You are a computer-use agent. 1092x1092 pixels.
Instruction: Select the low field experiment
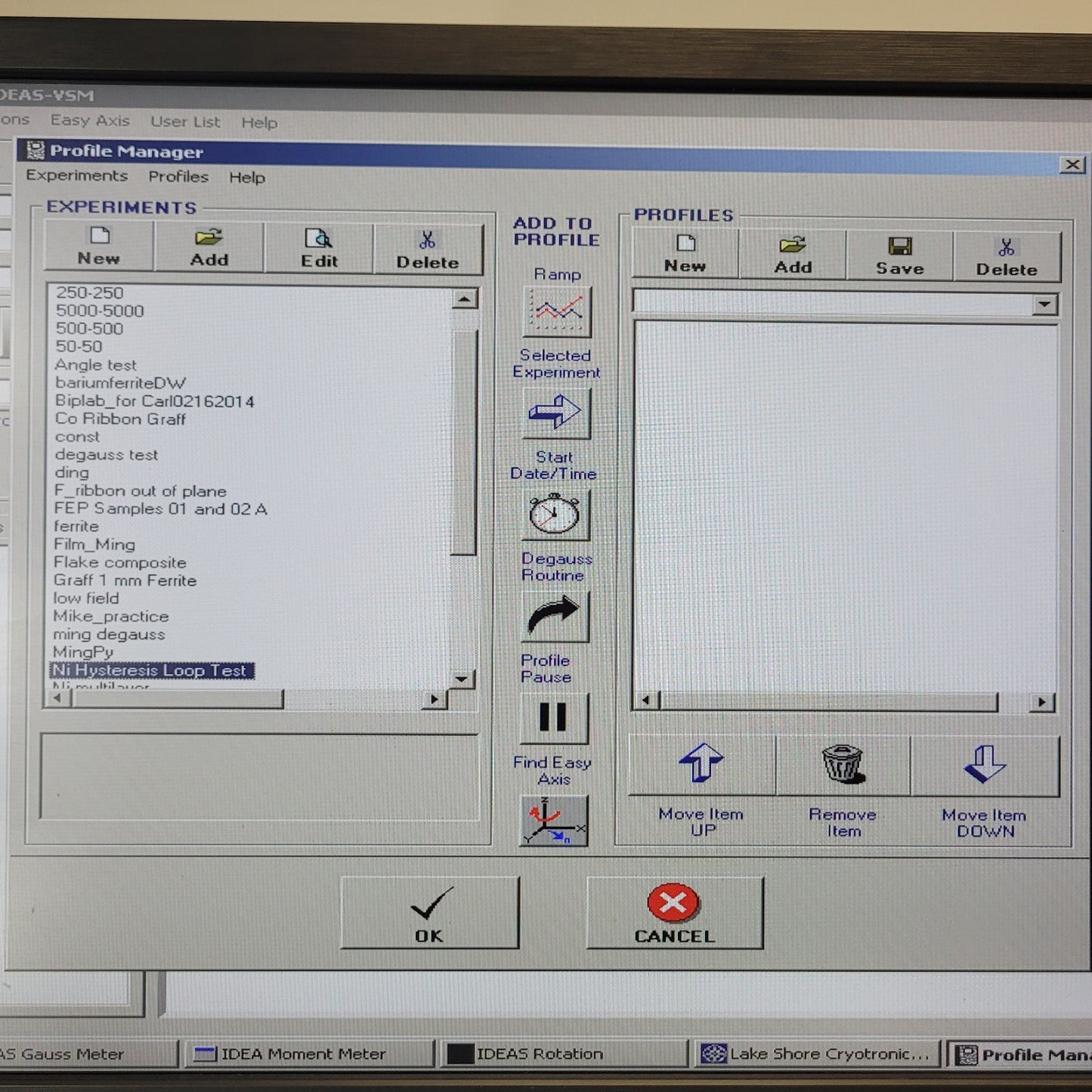pos(86,599)
